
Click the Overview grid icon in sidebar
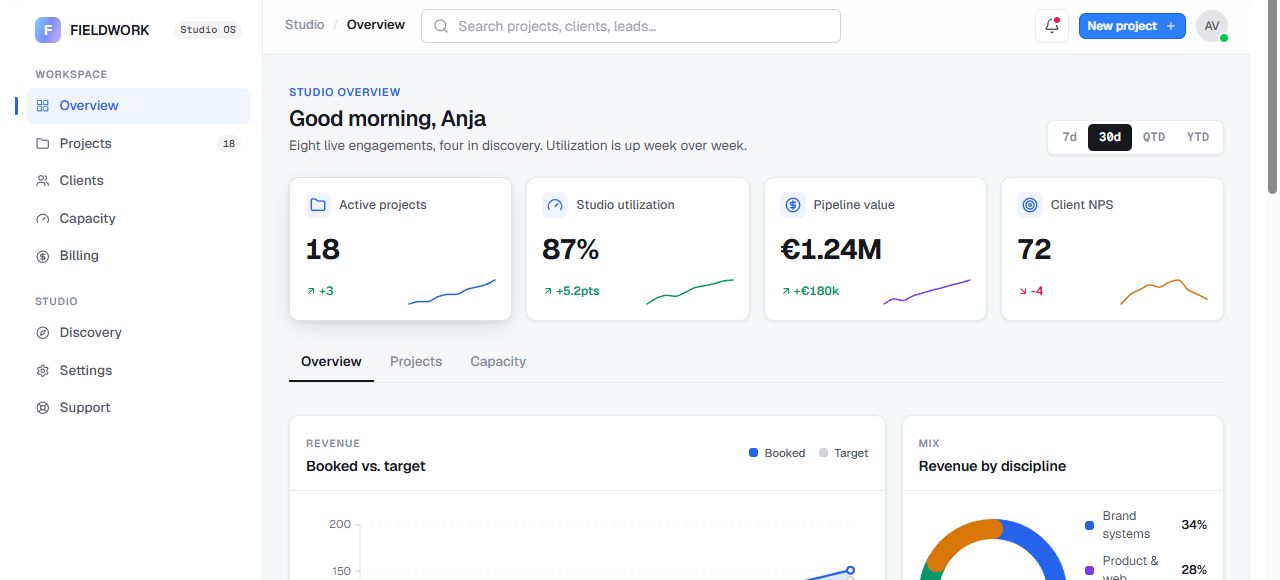(x=42, y=106)
